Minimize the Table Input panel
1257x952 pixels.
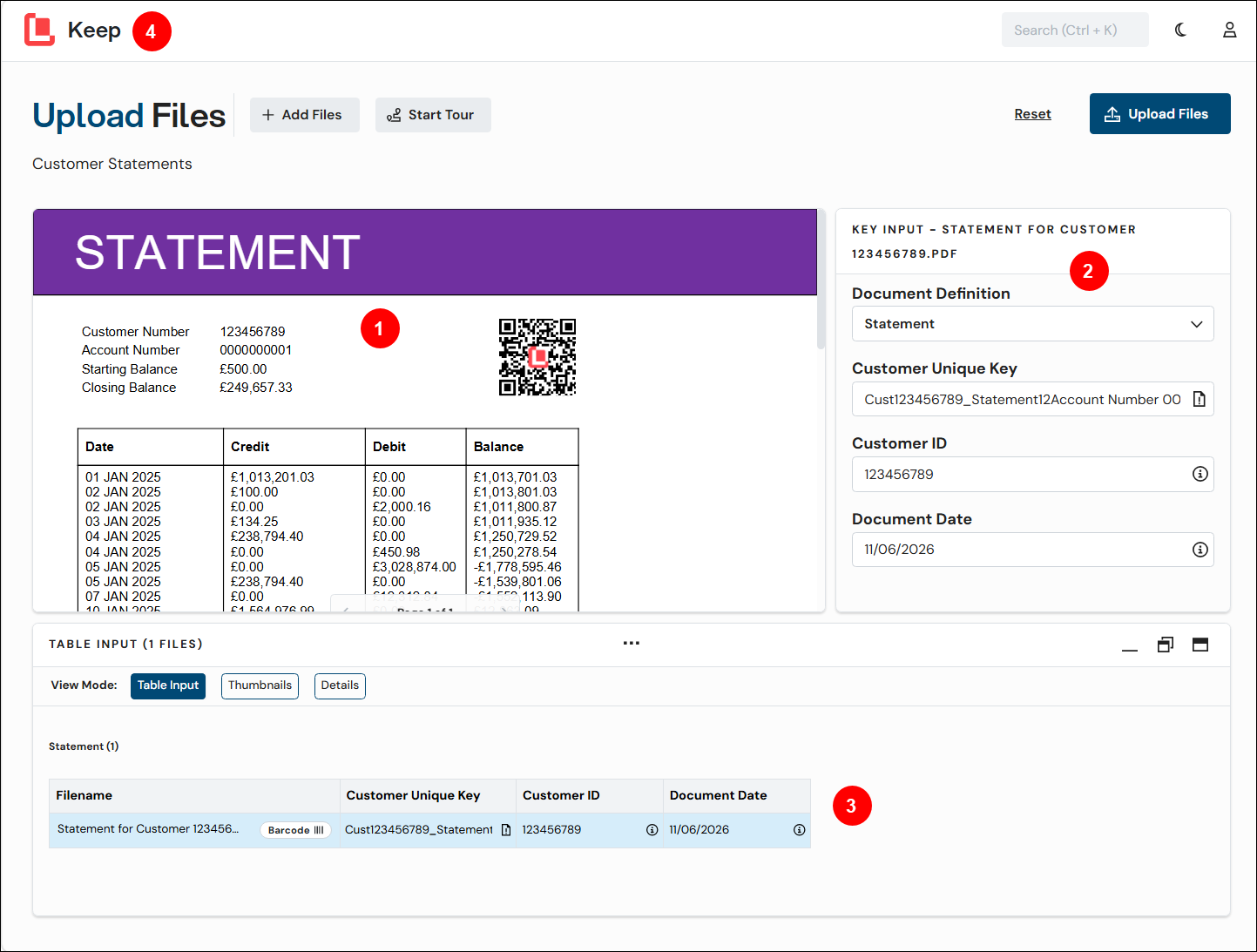(x=1130, y=645)
